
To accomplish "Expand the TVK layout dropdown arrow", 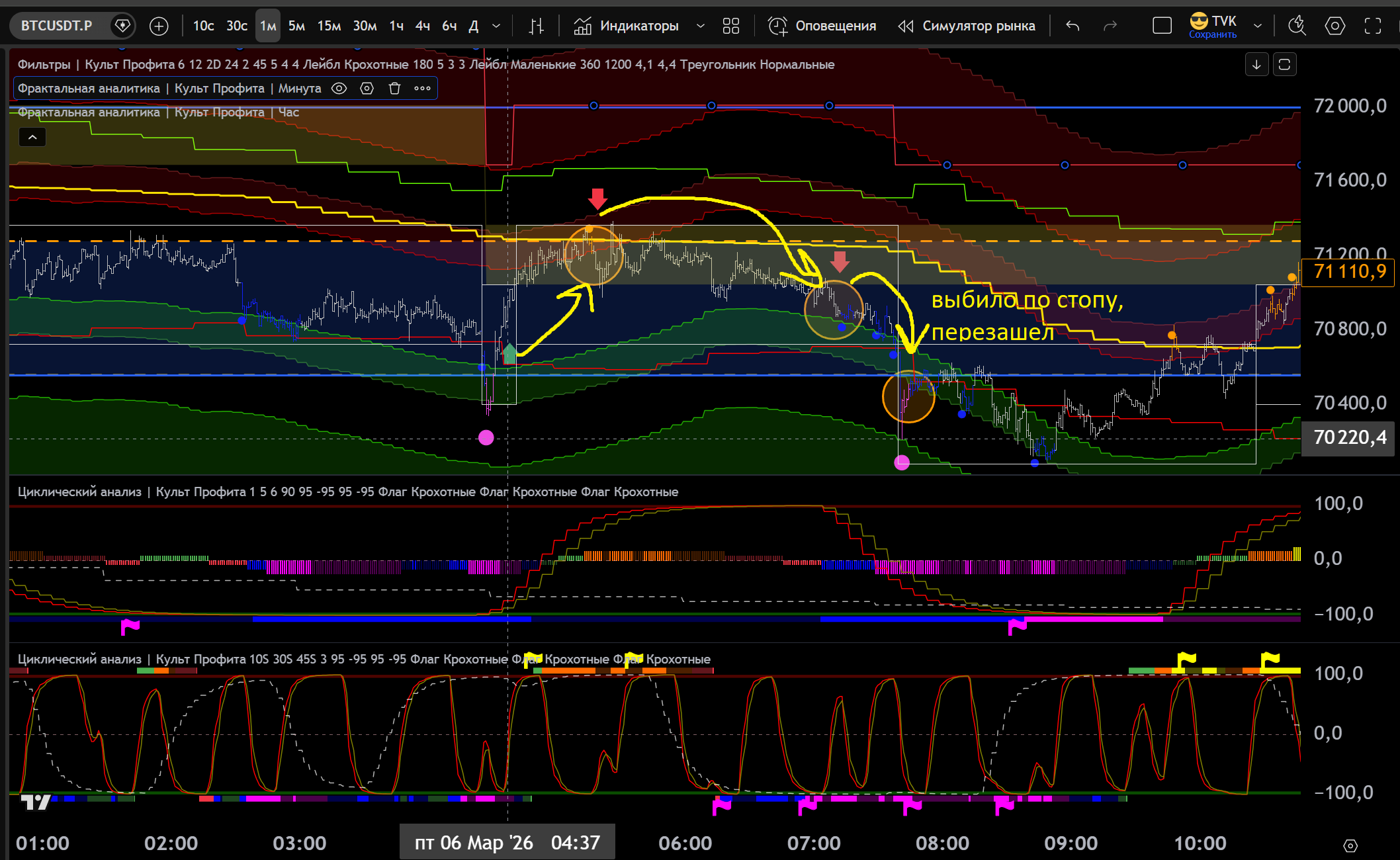I will (1258, 26).
